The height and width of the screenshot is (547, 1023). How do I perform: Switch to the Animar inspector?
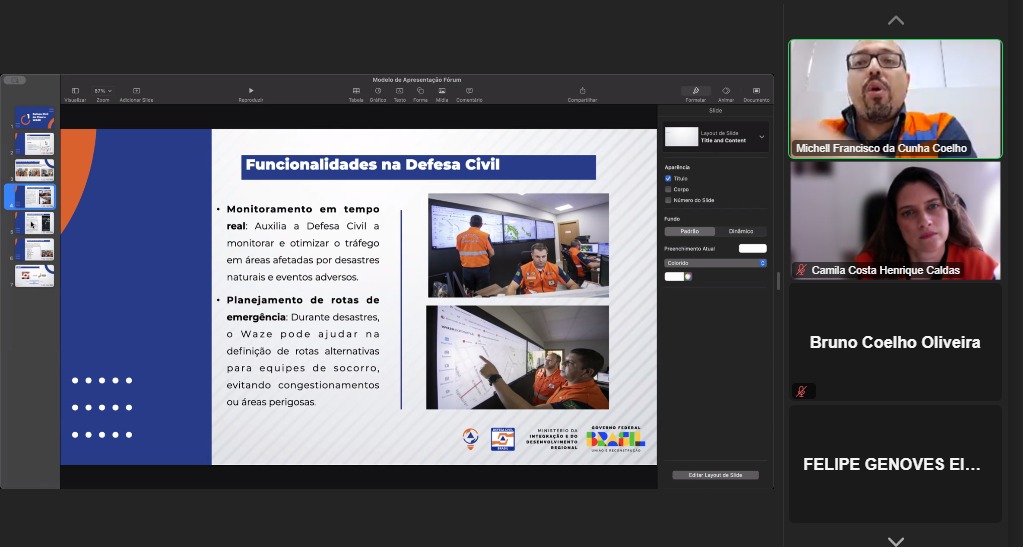[x=725, y=95]
